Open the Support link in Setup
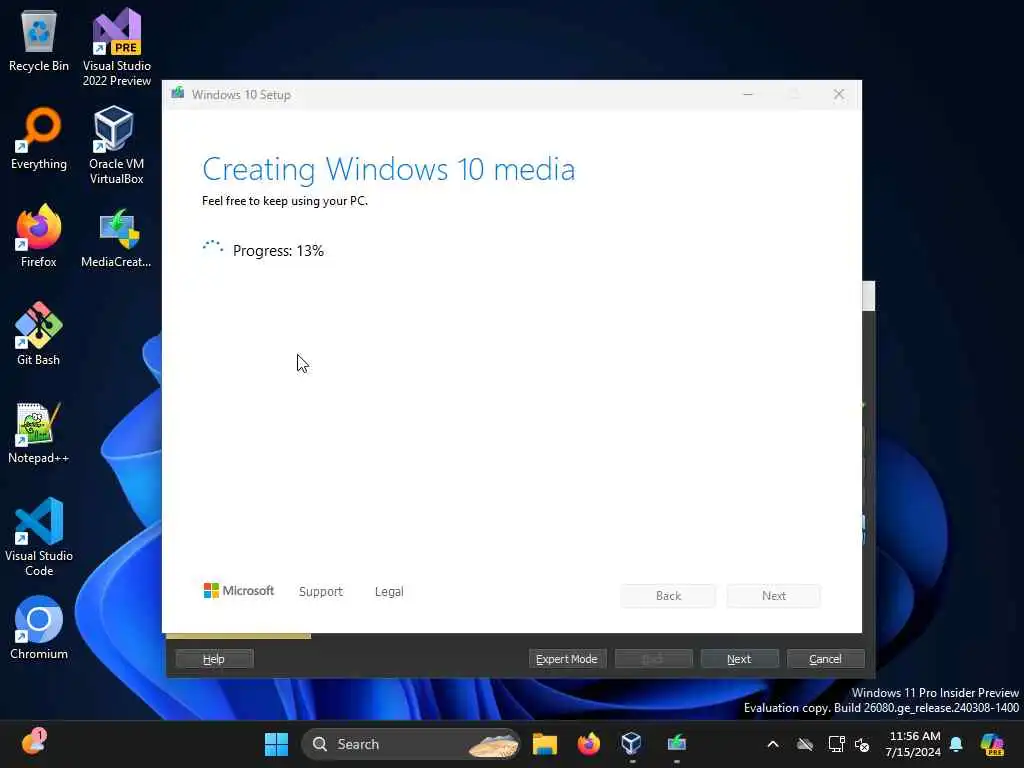This screenshot has height=768, width=1024. pyautogui.click(x=321, y=592)
